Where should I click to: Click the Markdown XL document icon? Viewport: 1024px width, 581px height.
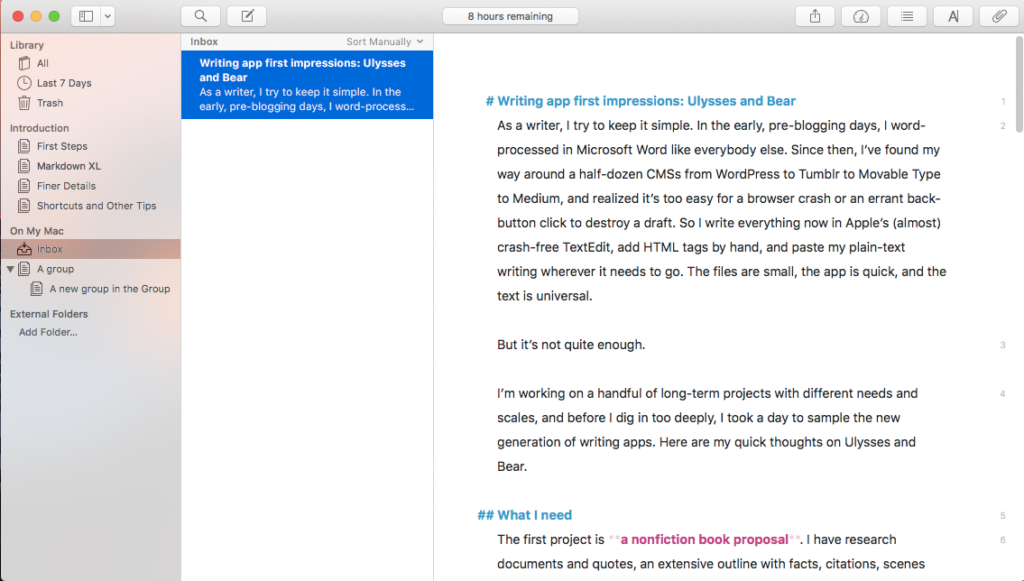click(24, 166)
